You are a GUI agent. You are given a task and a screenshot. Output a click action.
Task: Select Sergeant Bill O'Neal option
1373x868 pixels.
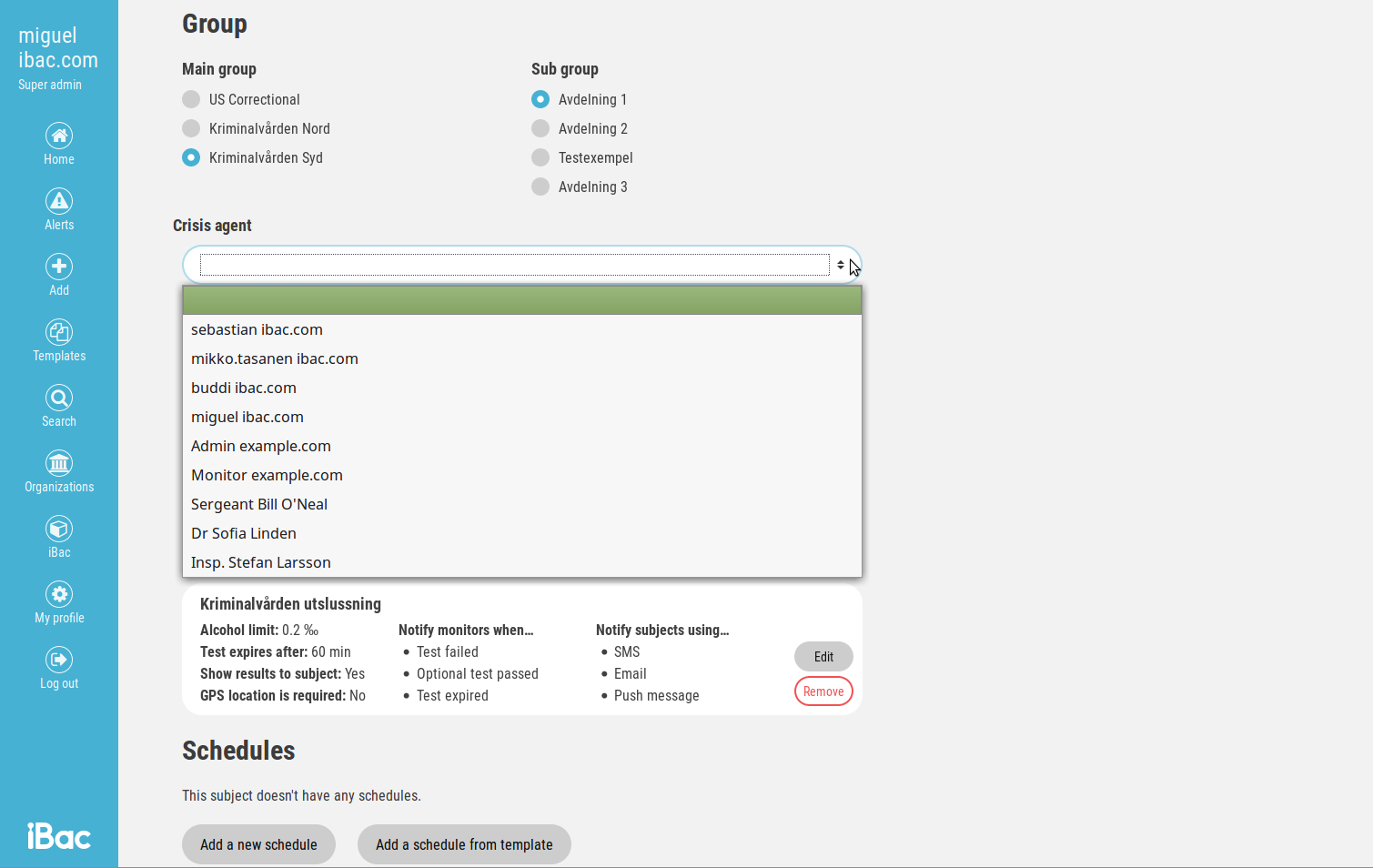point(259,504)
